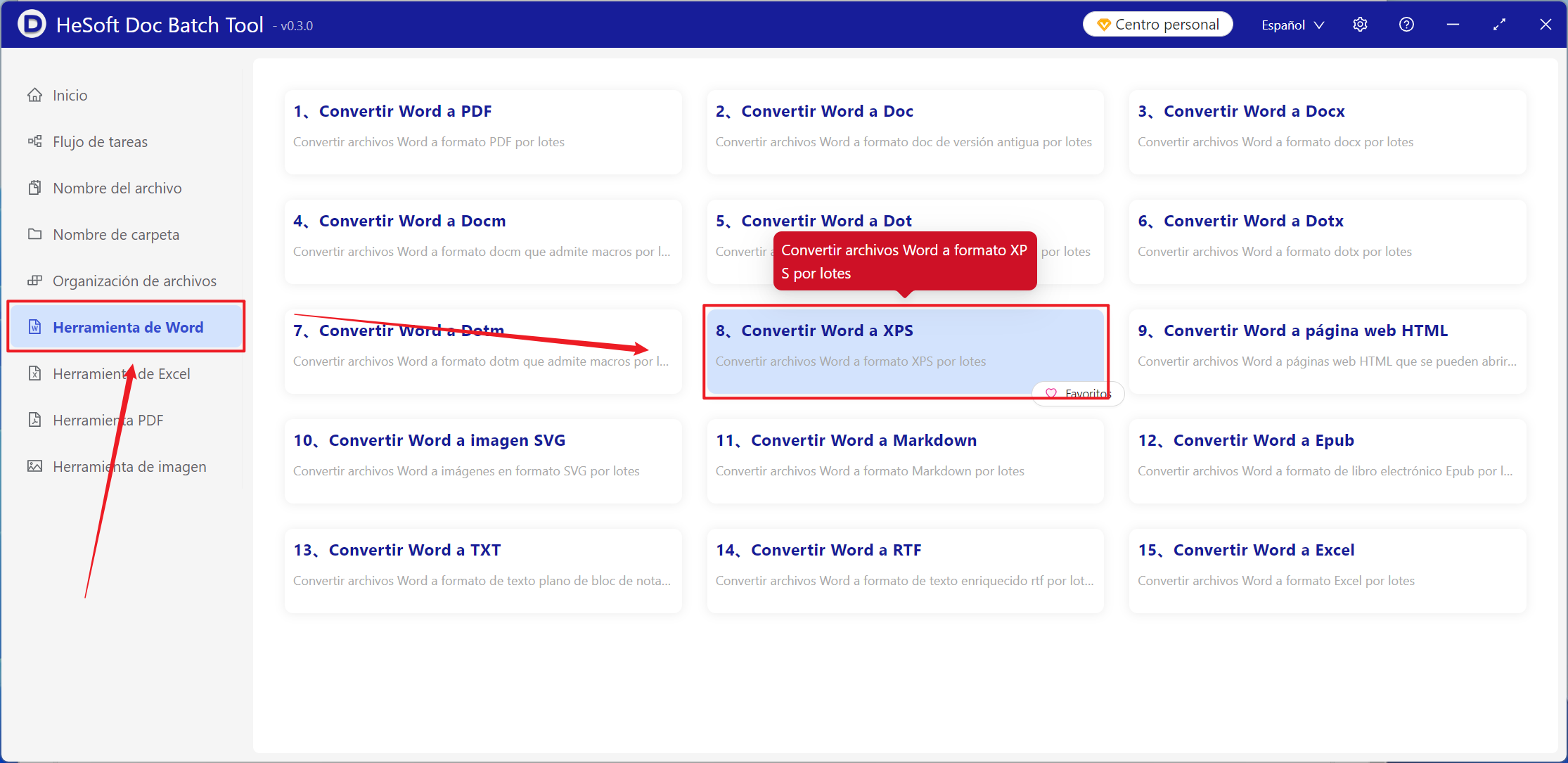Open Herramienta de Excel section

126,373
